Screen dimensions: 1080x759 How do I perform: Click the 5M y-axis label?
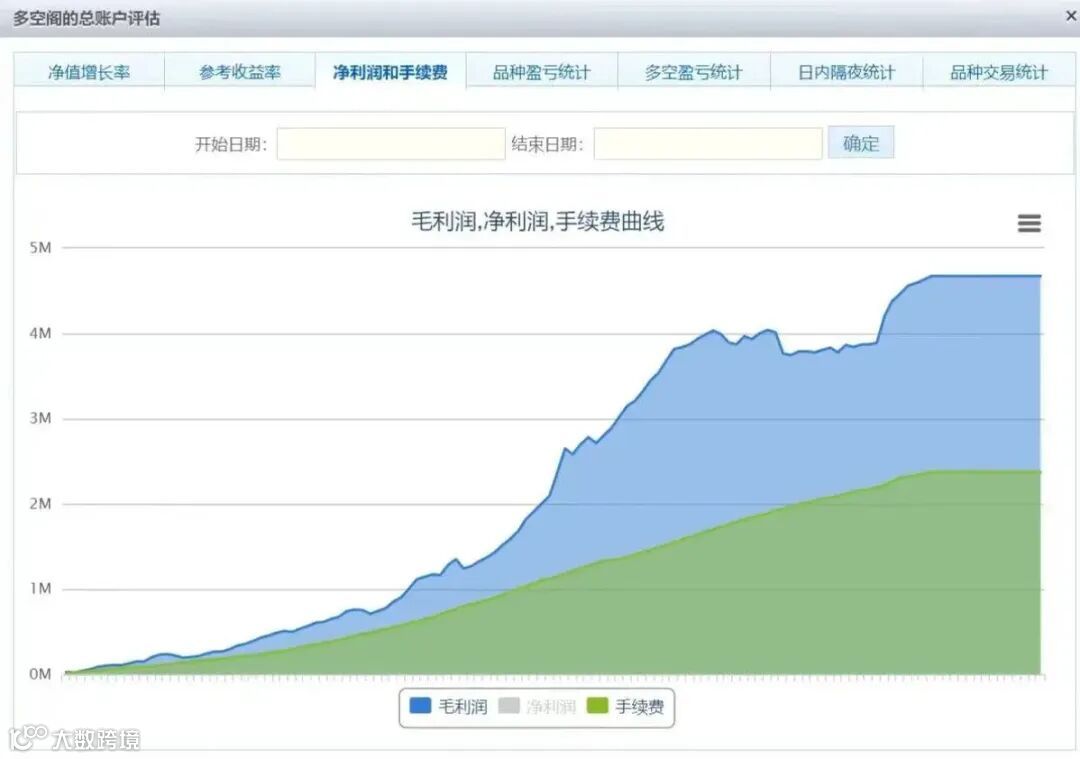pos(41,248)
